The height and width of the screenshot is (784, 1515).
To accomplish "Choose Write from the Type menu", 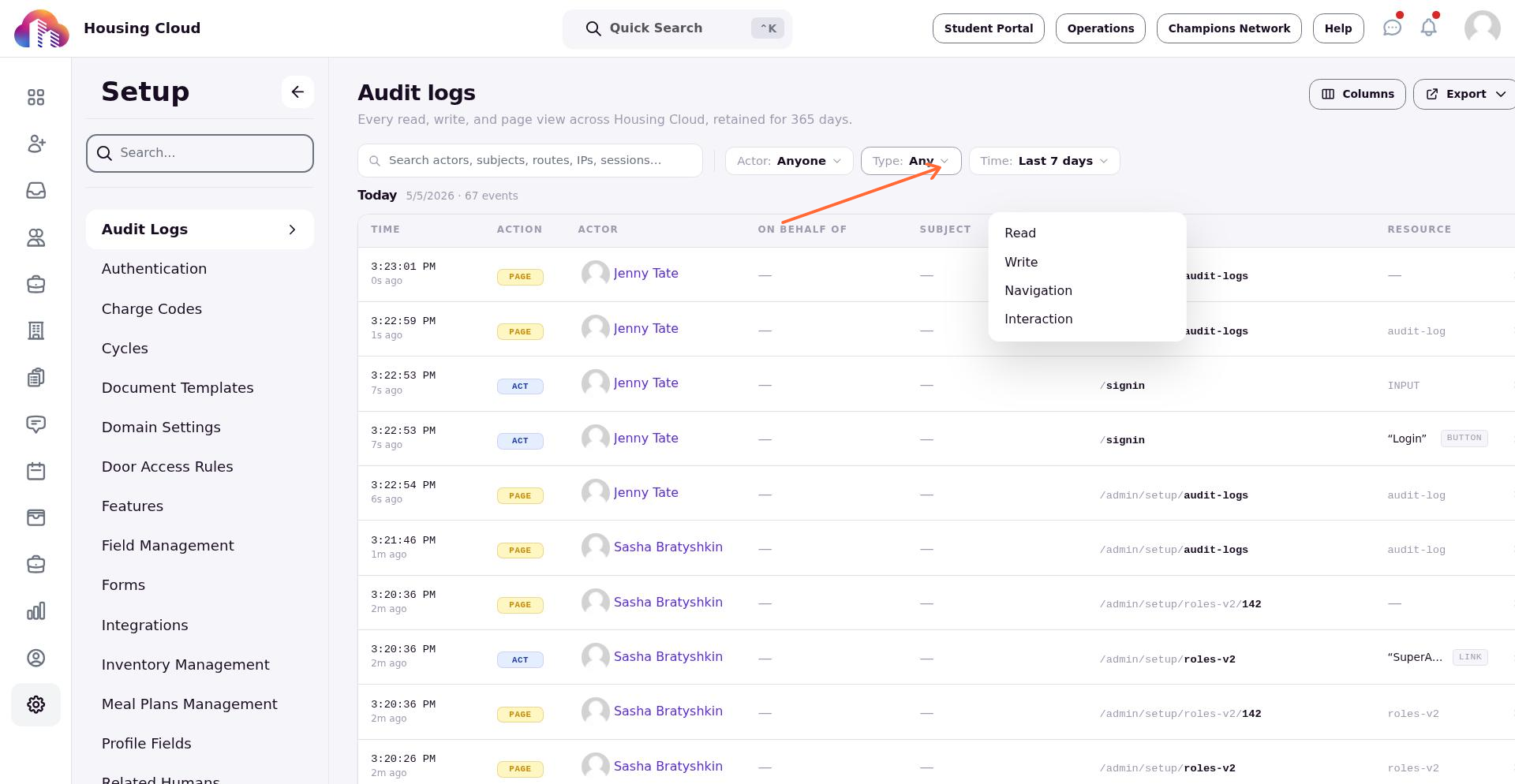I will point(1087,262).
